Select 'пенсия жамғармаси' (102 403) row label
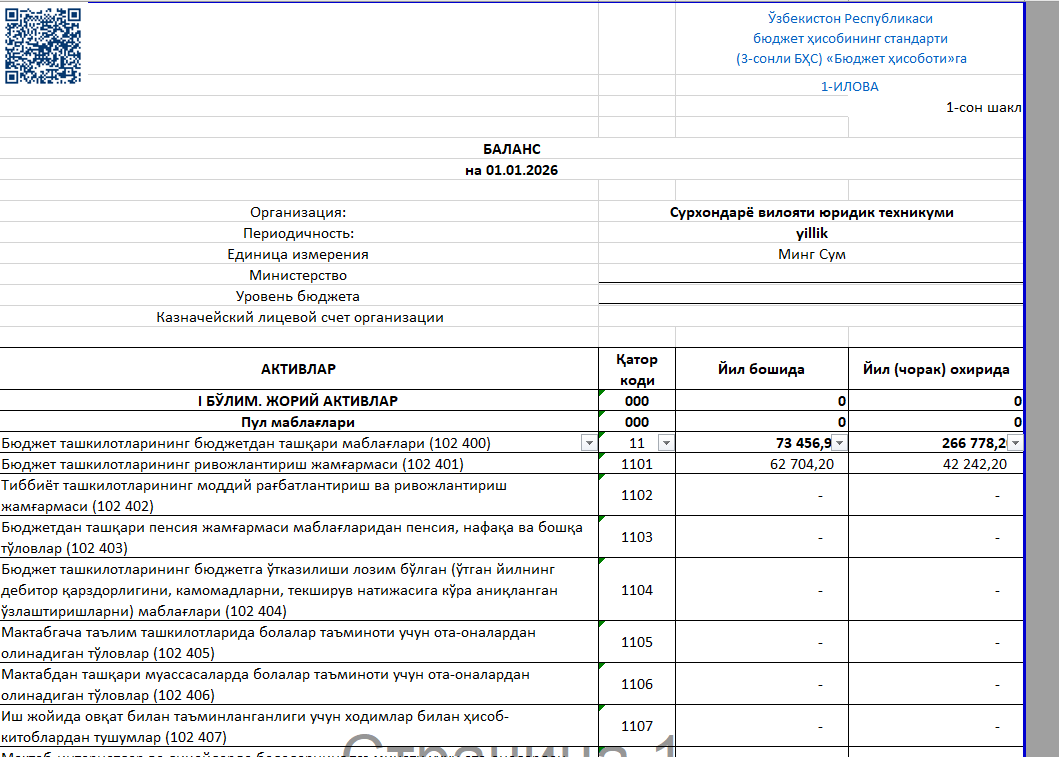This screenshot has width=1059, height=757. tap(299, 537)
